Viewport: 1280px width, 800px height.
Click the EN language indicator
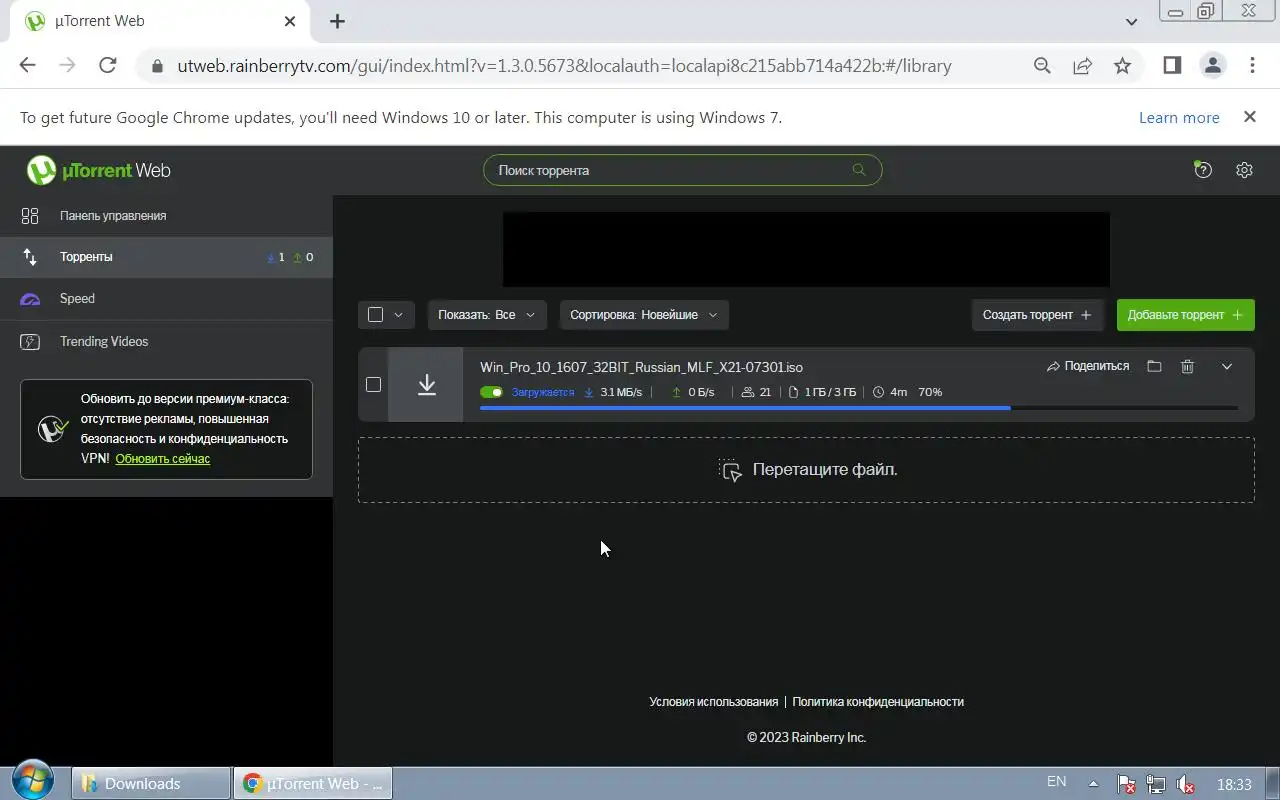pyautogui.click(x=1056, y=782)
